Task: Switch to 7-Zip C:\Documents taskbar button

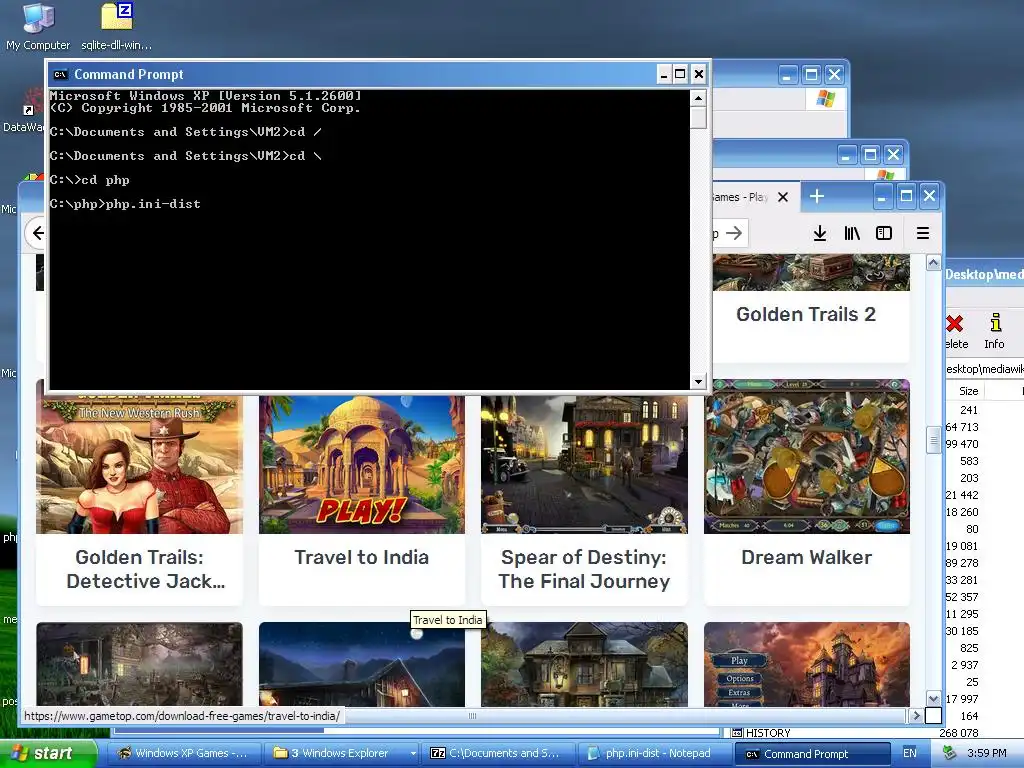Action: 498,753
